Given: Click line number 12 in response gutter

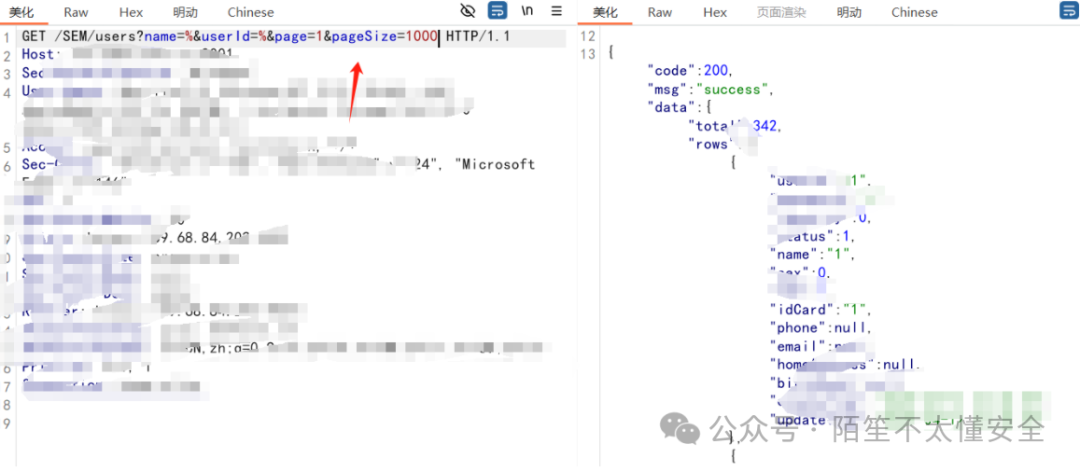Looking at the screenshot, I should (x=588, y=36).
